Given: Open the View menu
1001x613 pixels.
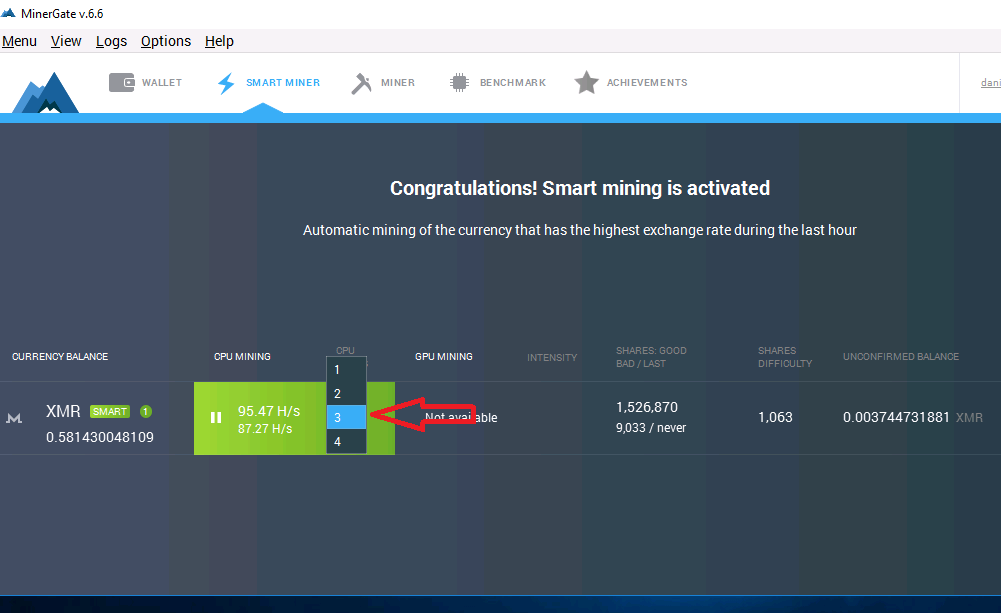Looking at the screenshot, I should 66,42.
